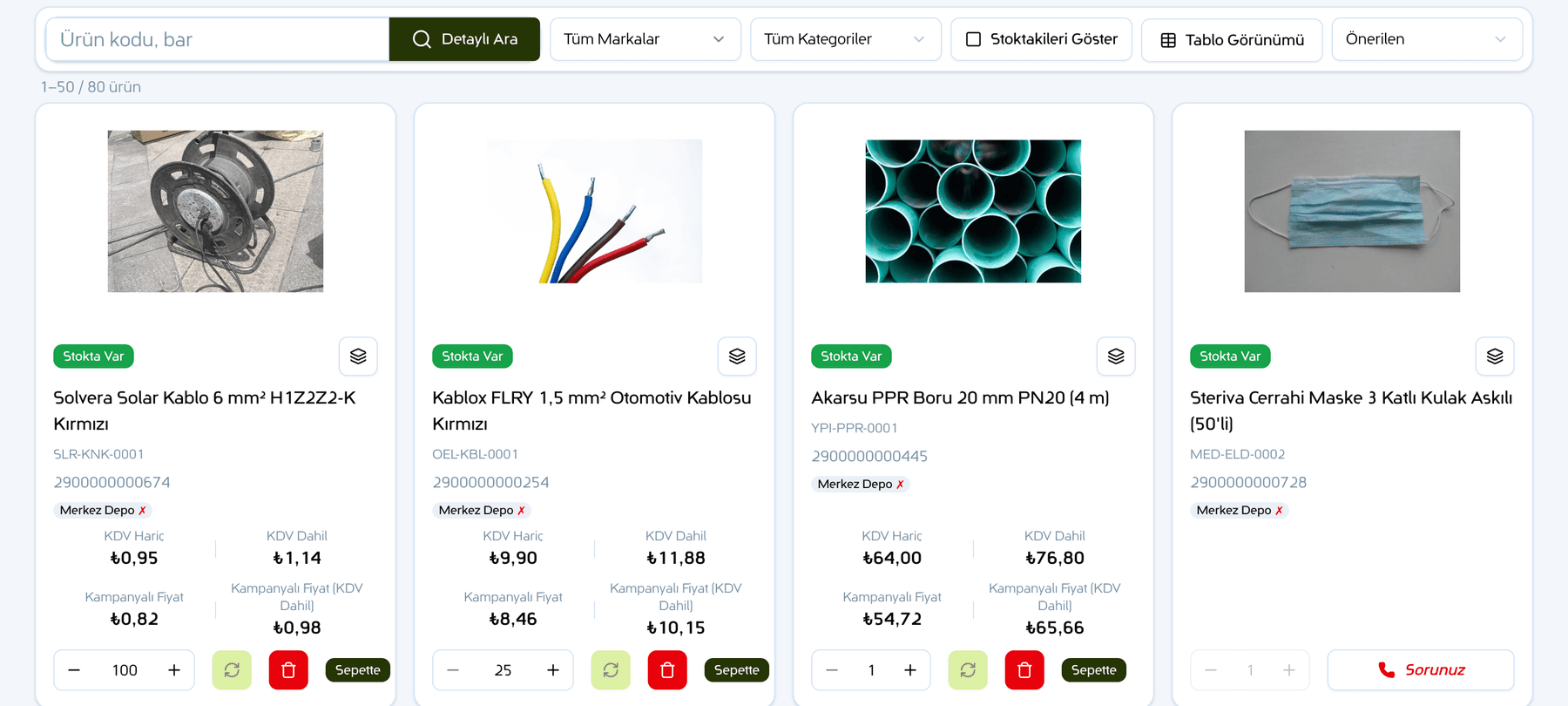Click Sepette button for Akarsu PPR Boru
The width and height of the screenshot is (1568, 706).
(x=1094, y=670)
